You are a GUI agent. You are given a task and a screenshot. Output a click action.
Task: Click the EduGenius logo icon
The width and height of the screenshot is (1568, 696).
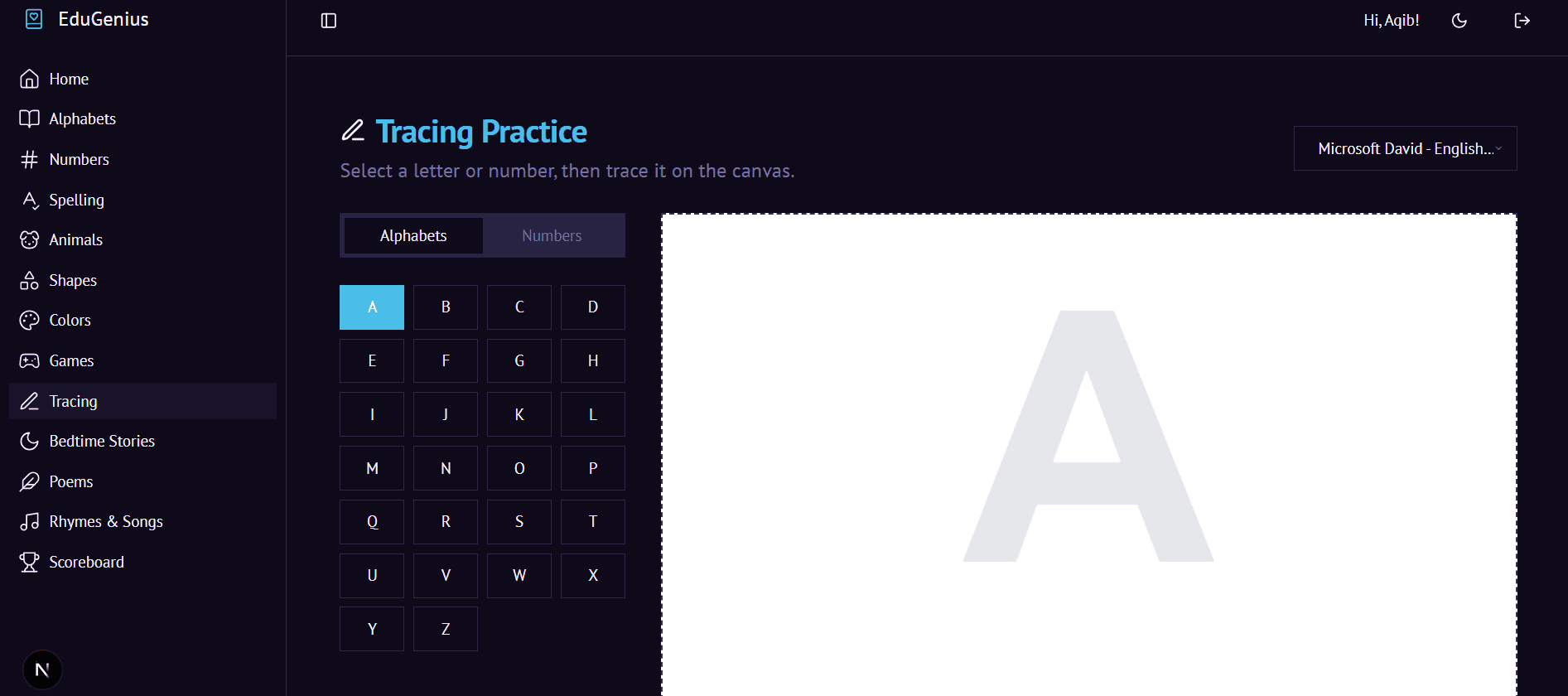click(34, 19)
